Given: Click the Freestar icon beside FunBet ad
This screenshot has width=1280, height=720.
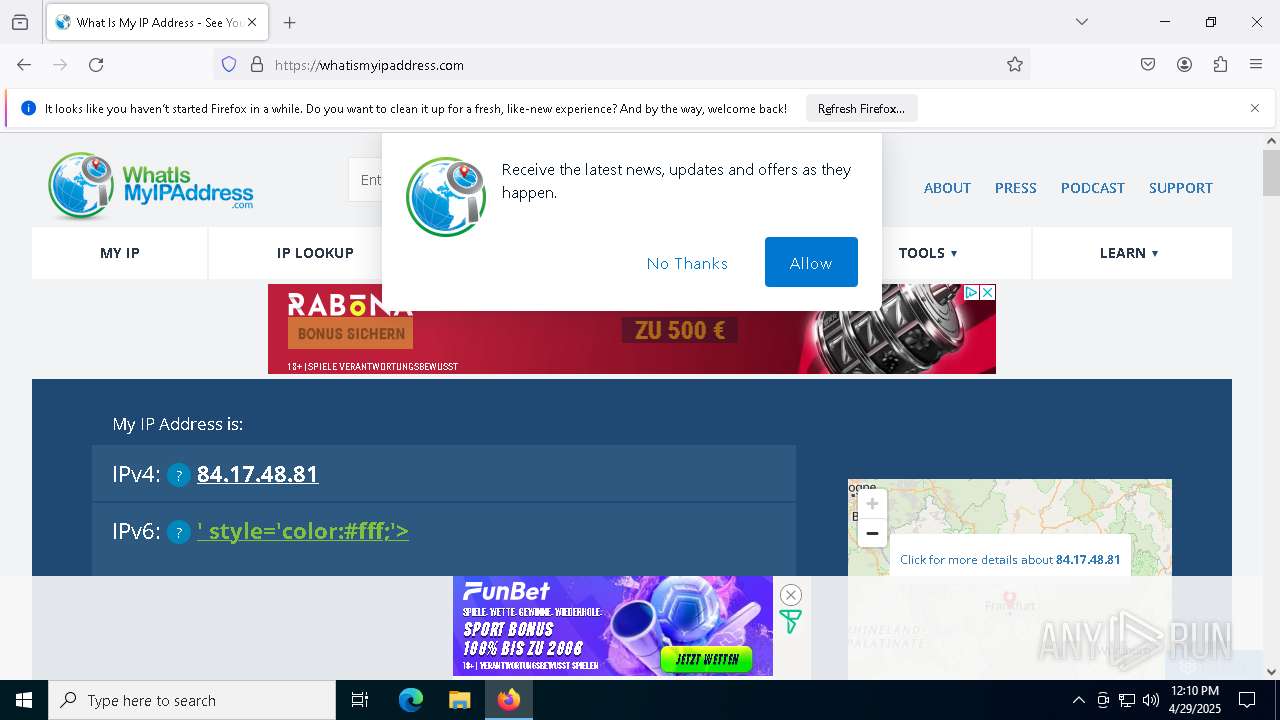Looking at the screenshot, I should (790, 622).
